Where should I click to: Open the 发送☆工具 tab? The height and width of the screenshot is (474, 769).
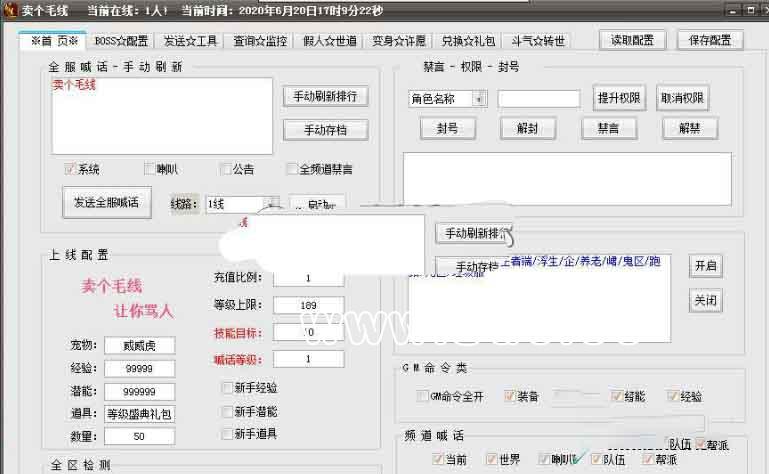click(x=189, y=41)
